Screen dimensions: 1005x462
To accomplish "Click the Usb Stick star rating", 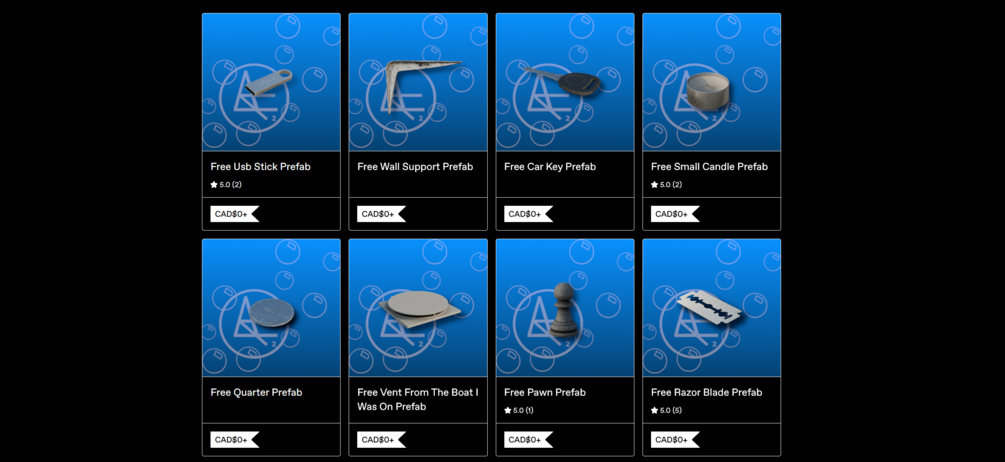I will coord(226,185).
